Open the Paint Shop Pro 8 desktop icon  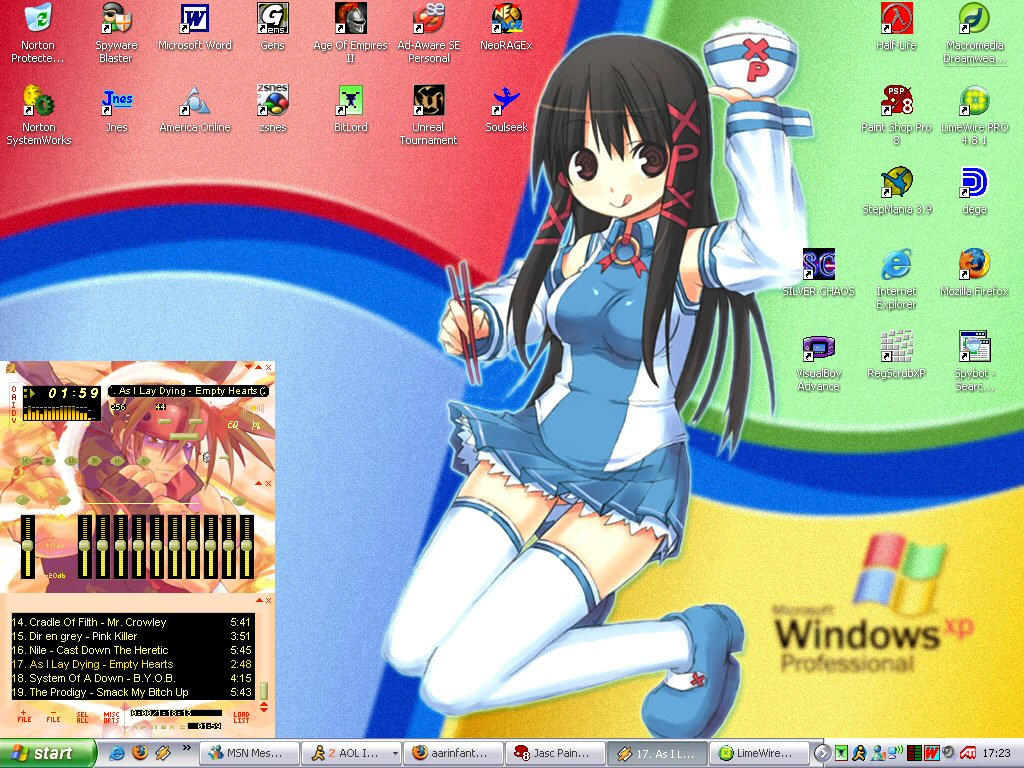click(897, 115)
